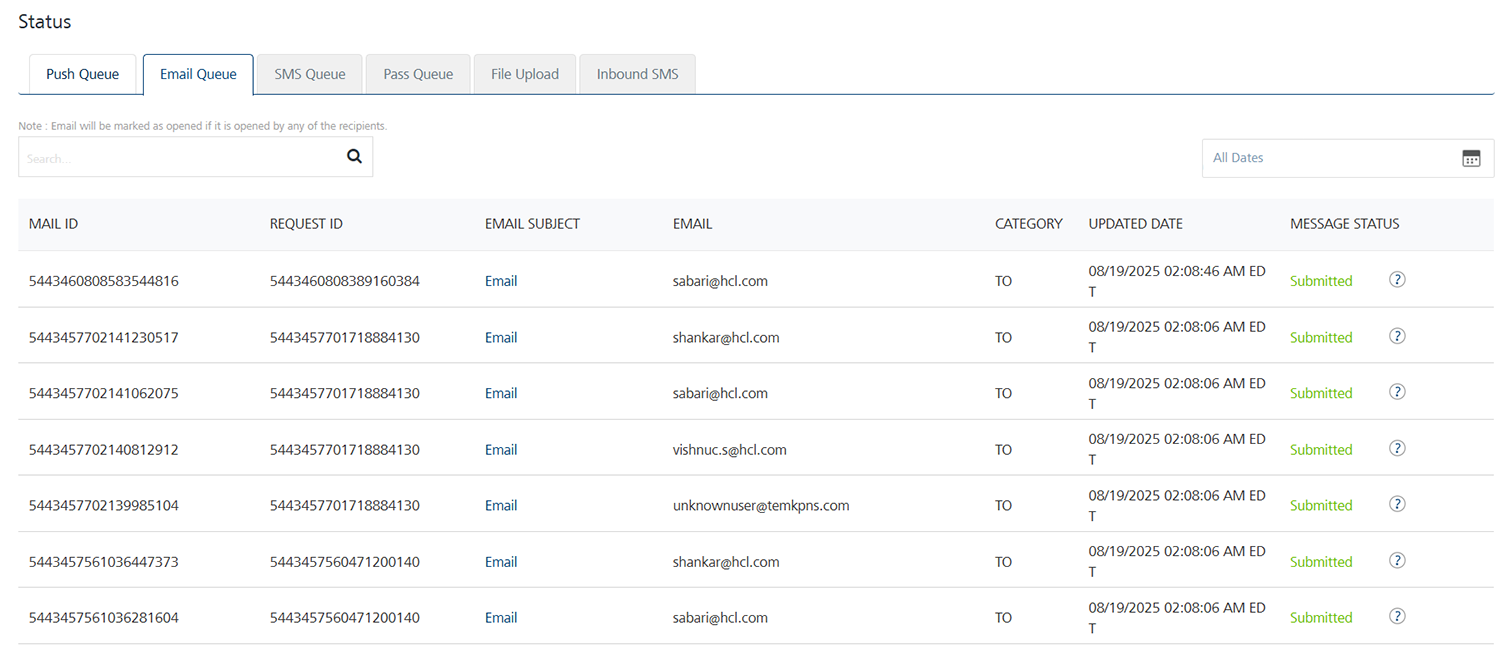Click into the Search input field
The image size is (1503, 650).
180,158
